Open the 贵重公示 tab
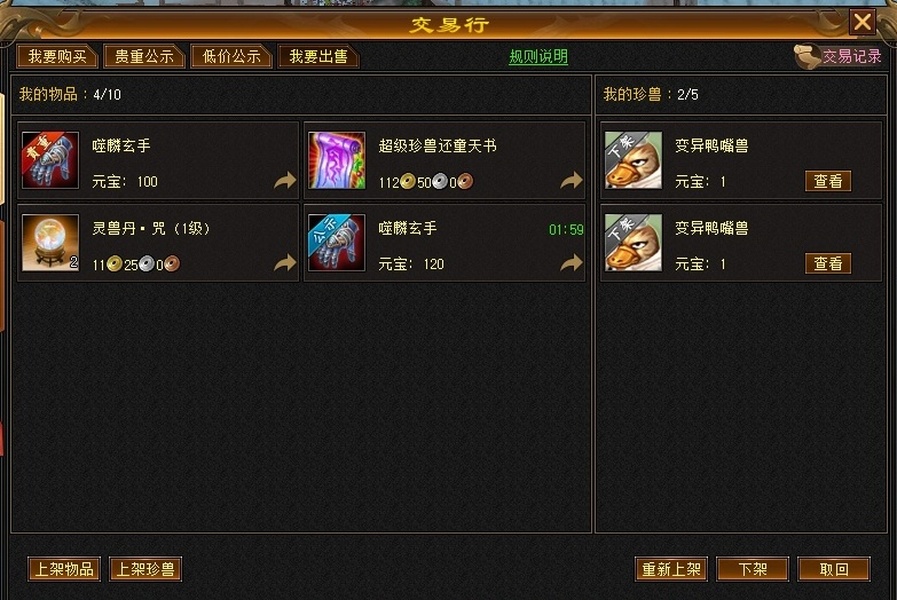The height and width of the screenshot is (600, 897). 144,57
